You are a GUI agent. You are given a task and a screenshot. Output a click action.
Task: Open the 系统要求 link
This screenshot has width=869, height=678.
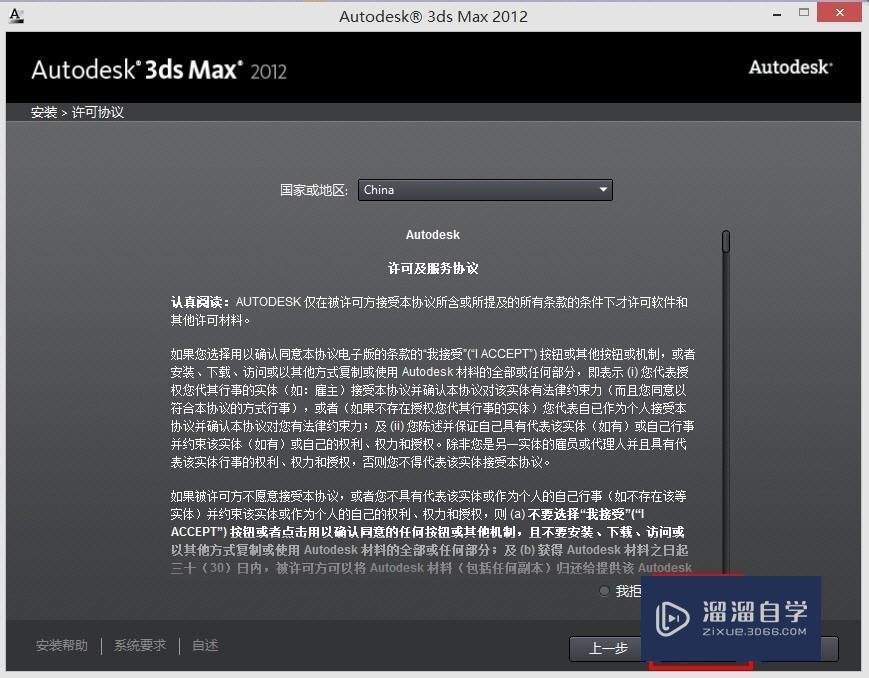[140, 645]
